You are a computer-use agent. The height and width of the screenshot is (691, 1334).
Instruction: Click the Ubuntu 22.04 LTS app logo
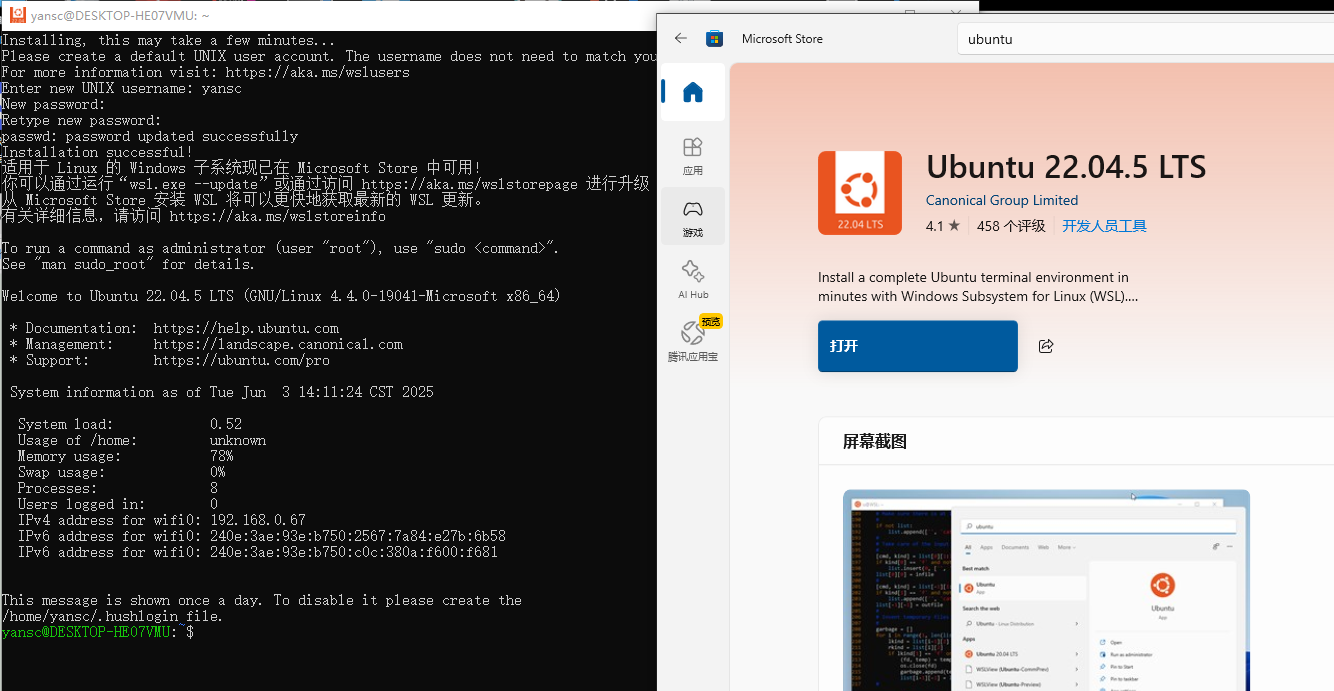tap(859, 193)
